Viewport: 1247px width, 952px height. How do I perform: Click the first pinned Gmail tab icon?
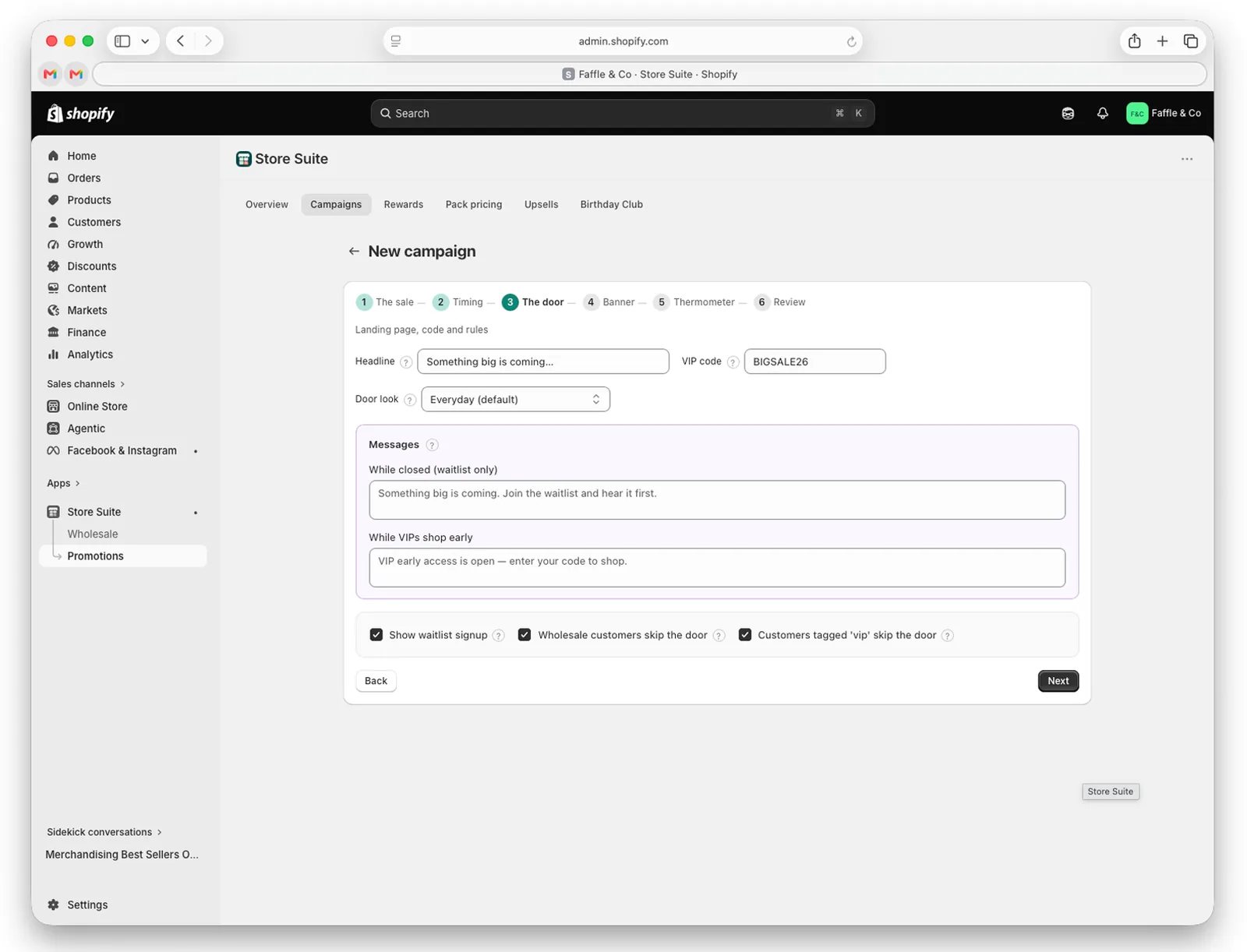(x=51, y=75)
